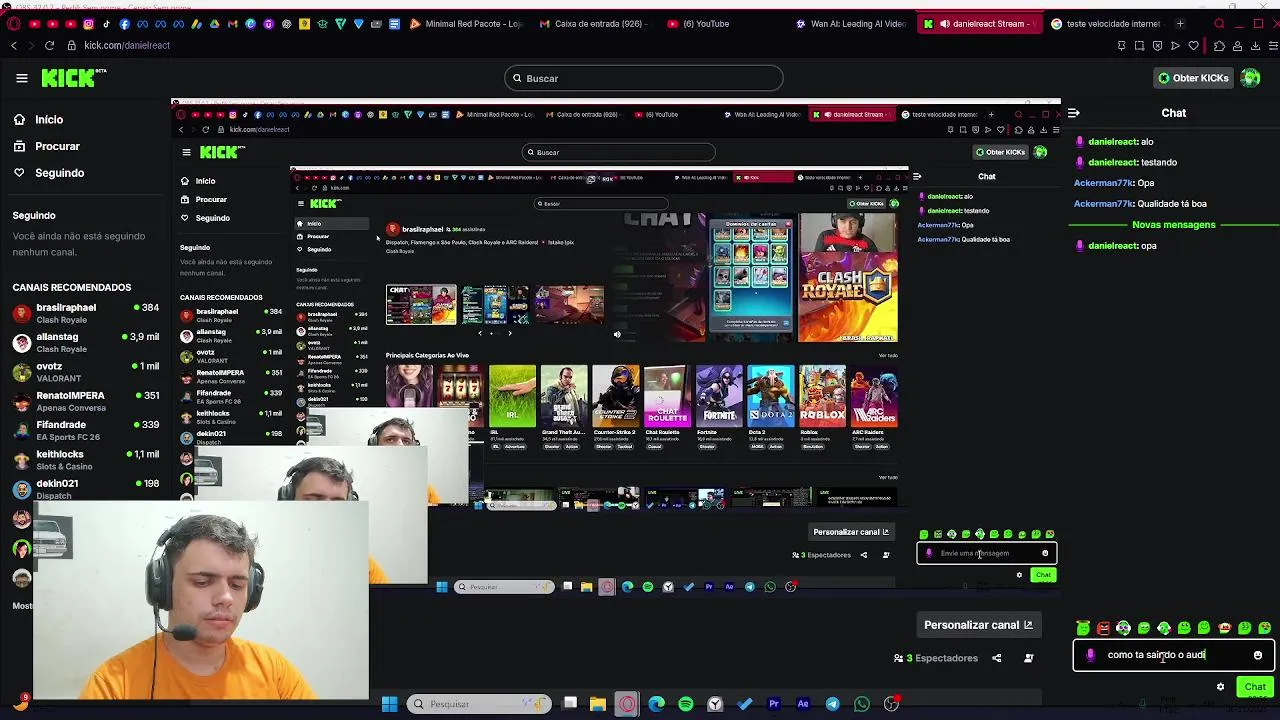
Task: Open WhatsApp from the taskbar
Action: [862, 704]
